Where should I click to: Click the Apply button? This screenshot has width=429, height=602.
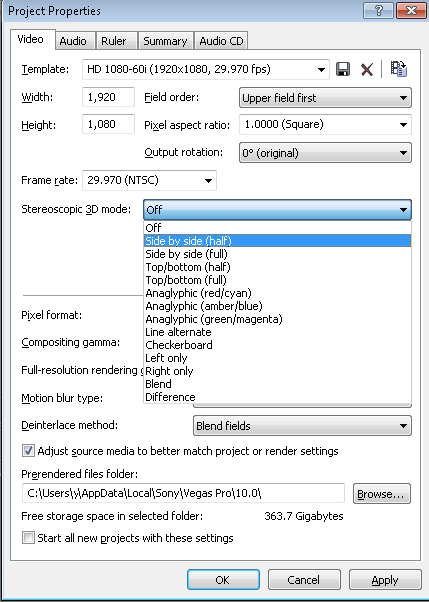click(385, 579)
